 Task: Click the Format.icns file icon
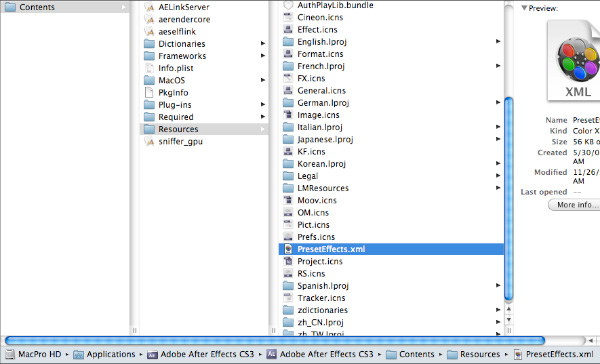click(x=288, y=54)
